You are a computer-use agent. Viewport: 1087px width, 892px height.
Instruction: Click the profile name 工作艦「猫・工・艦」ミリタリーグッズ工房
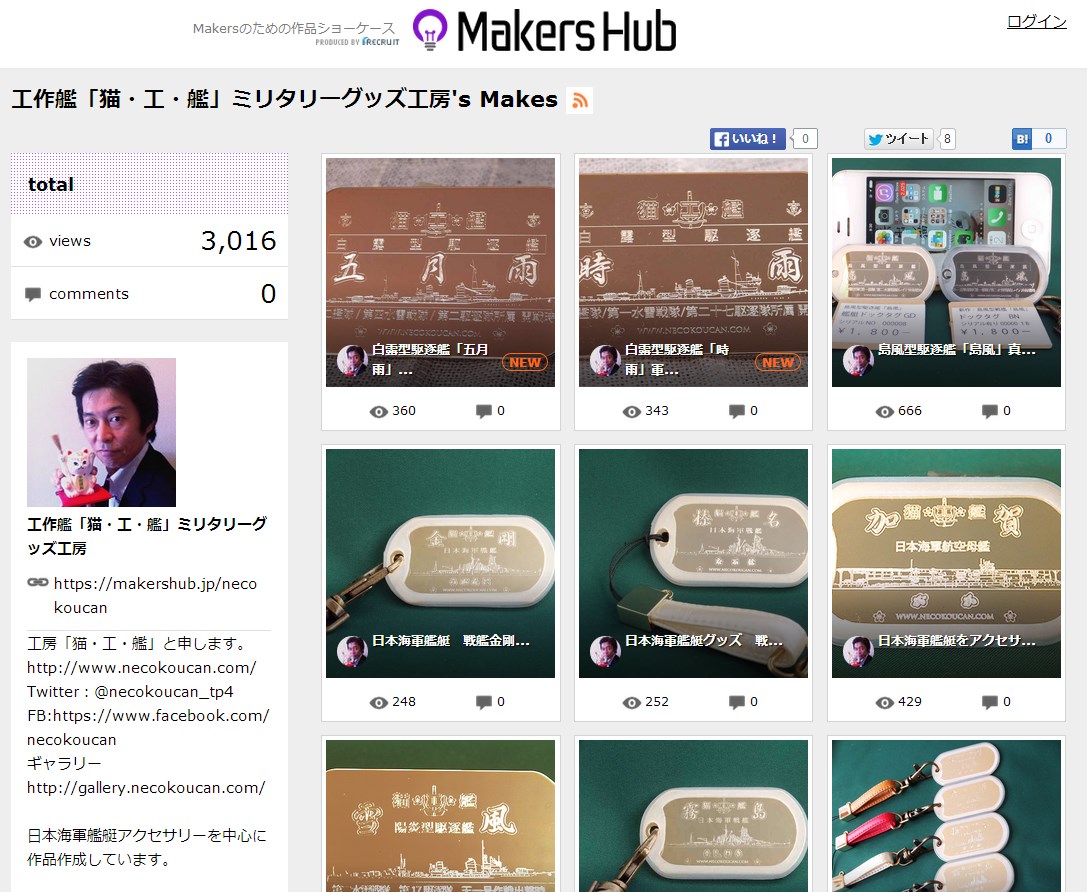coord(147,536)
